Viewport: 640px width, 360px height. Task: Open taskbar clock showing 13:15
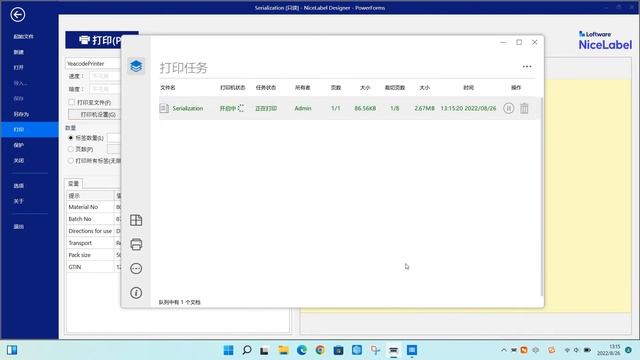[x=609, y=350]
